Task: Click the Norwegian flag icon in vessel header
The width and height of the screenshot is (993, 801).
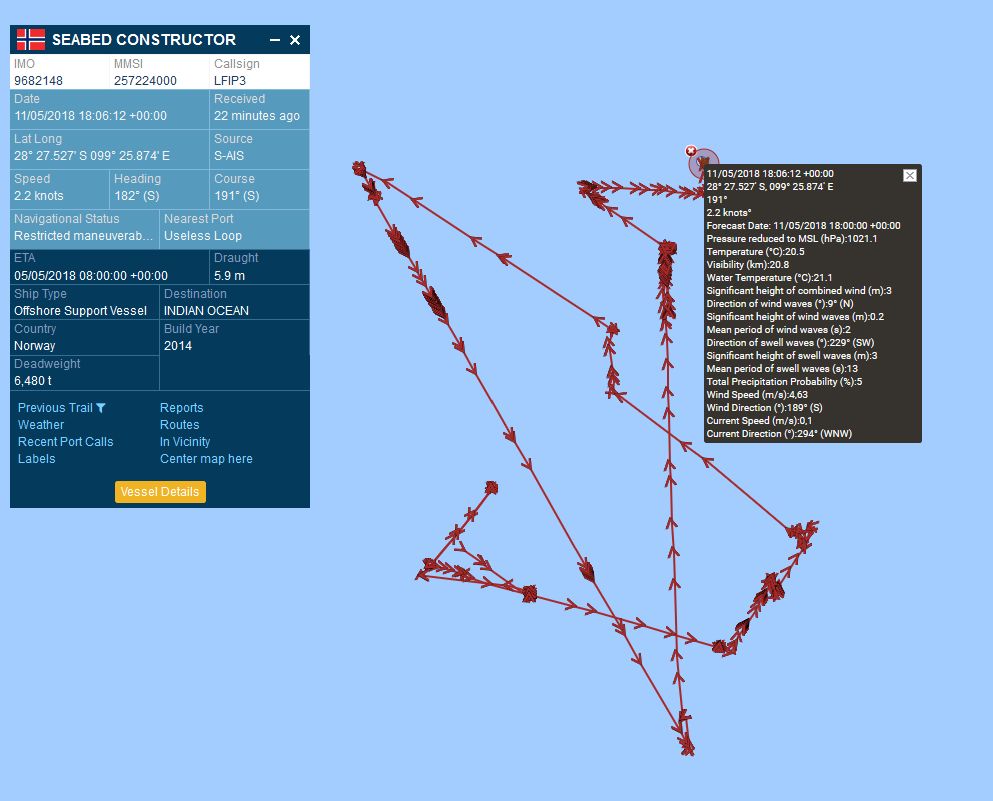Action: (30, 39)
